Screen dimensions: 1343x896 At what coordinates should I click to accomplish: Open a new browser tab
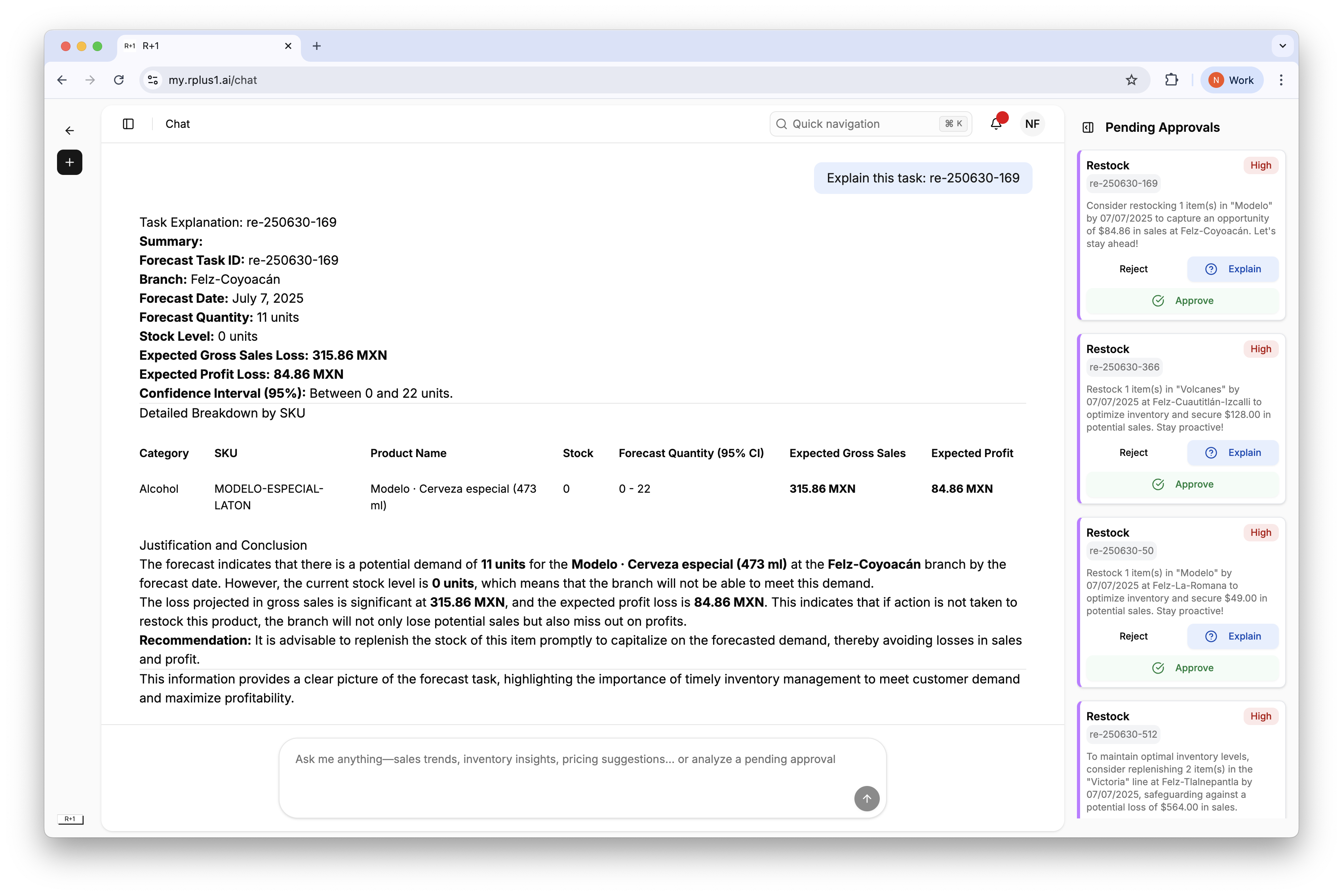(317, 46)
